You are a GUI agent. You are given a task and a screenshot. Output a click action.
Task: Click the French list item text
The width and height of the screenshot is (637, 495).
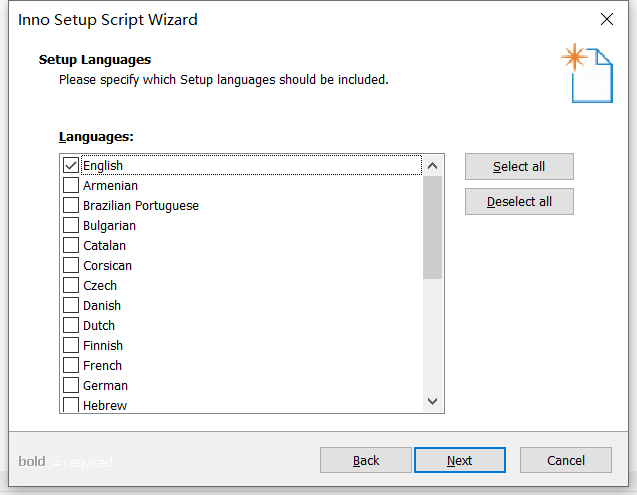click(102, 365)
